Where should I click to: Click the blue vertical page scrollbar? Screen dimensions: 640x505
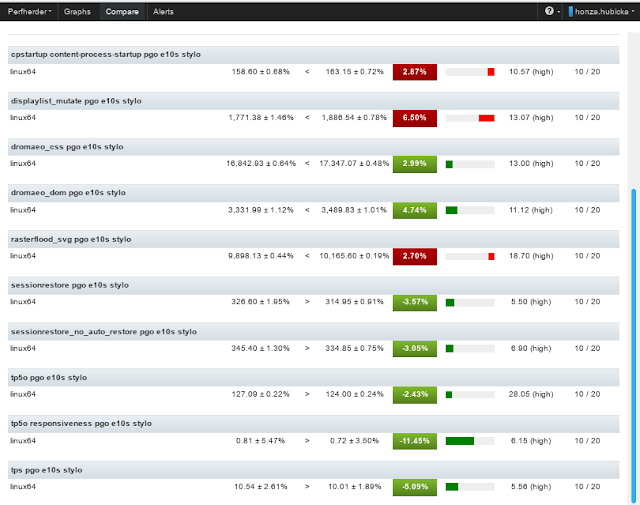(633, 346)
